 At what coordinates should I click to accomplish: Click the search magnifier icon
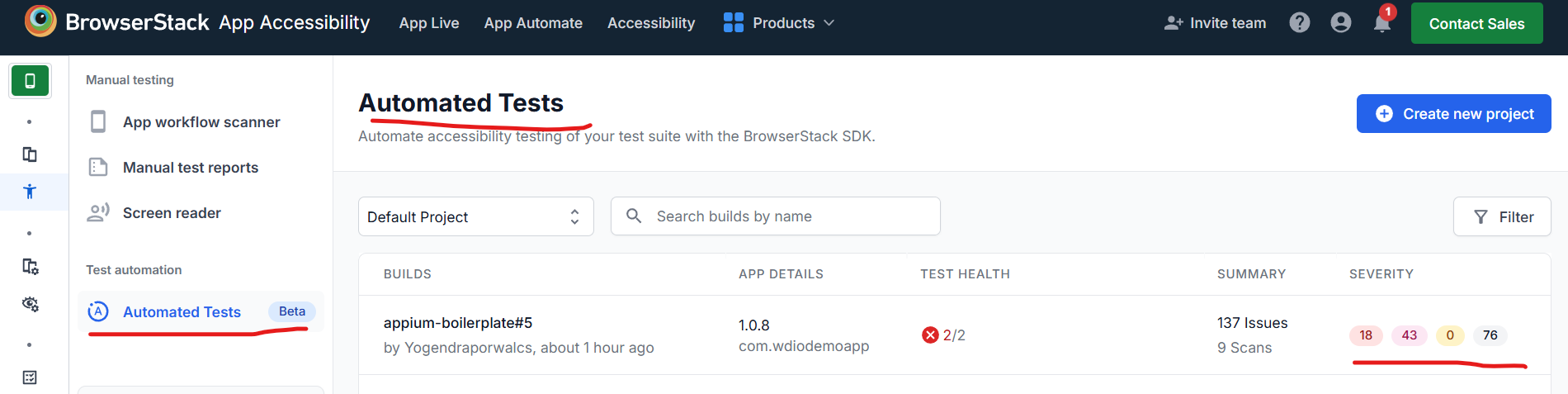tap(634, 216)
